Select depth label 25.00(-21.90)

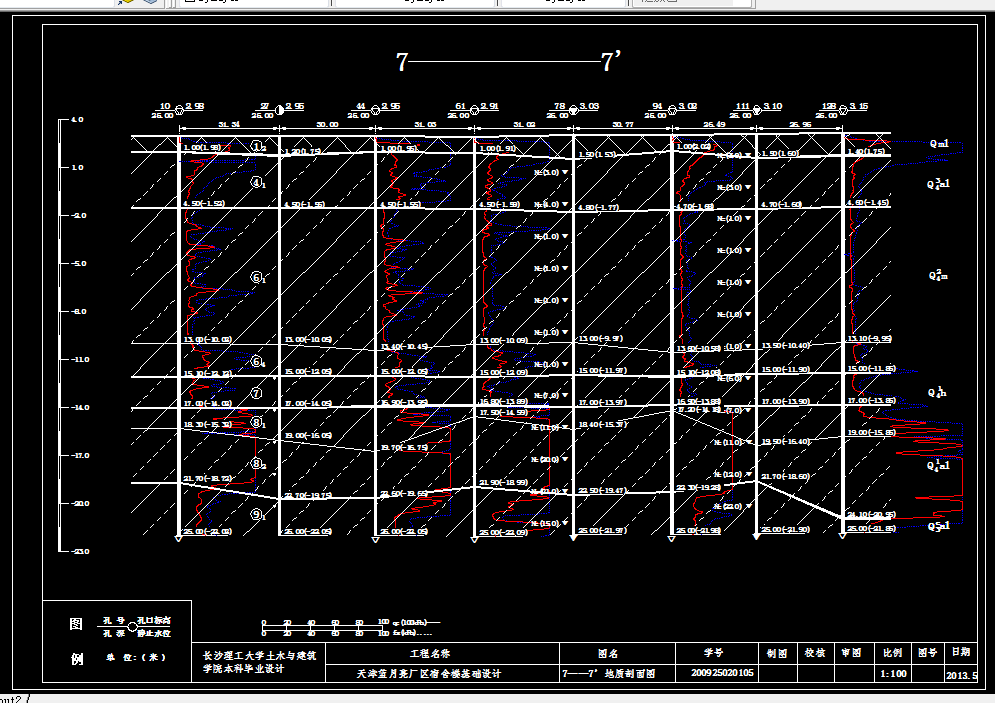(x=786, y=530)
